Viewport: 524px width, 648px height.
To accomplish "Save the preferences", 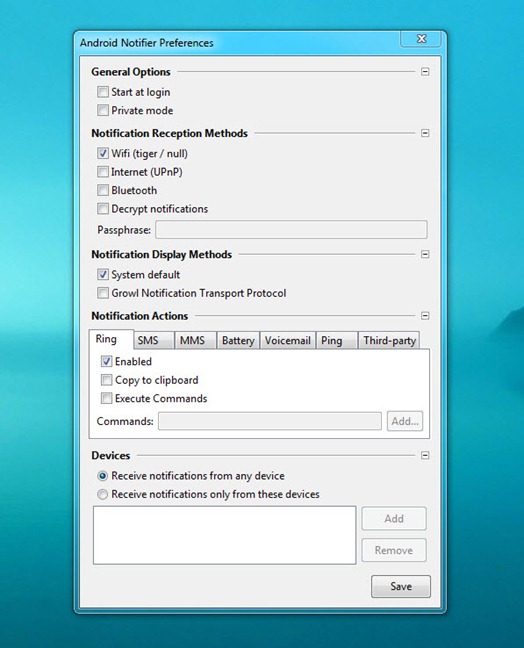I will click(x=401, y=586).
